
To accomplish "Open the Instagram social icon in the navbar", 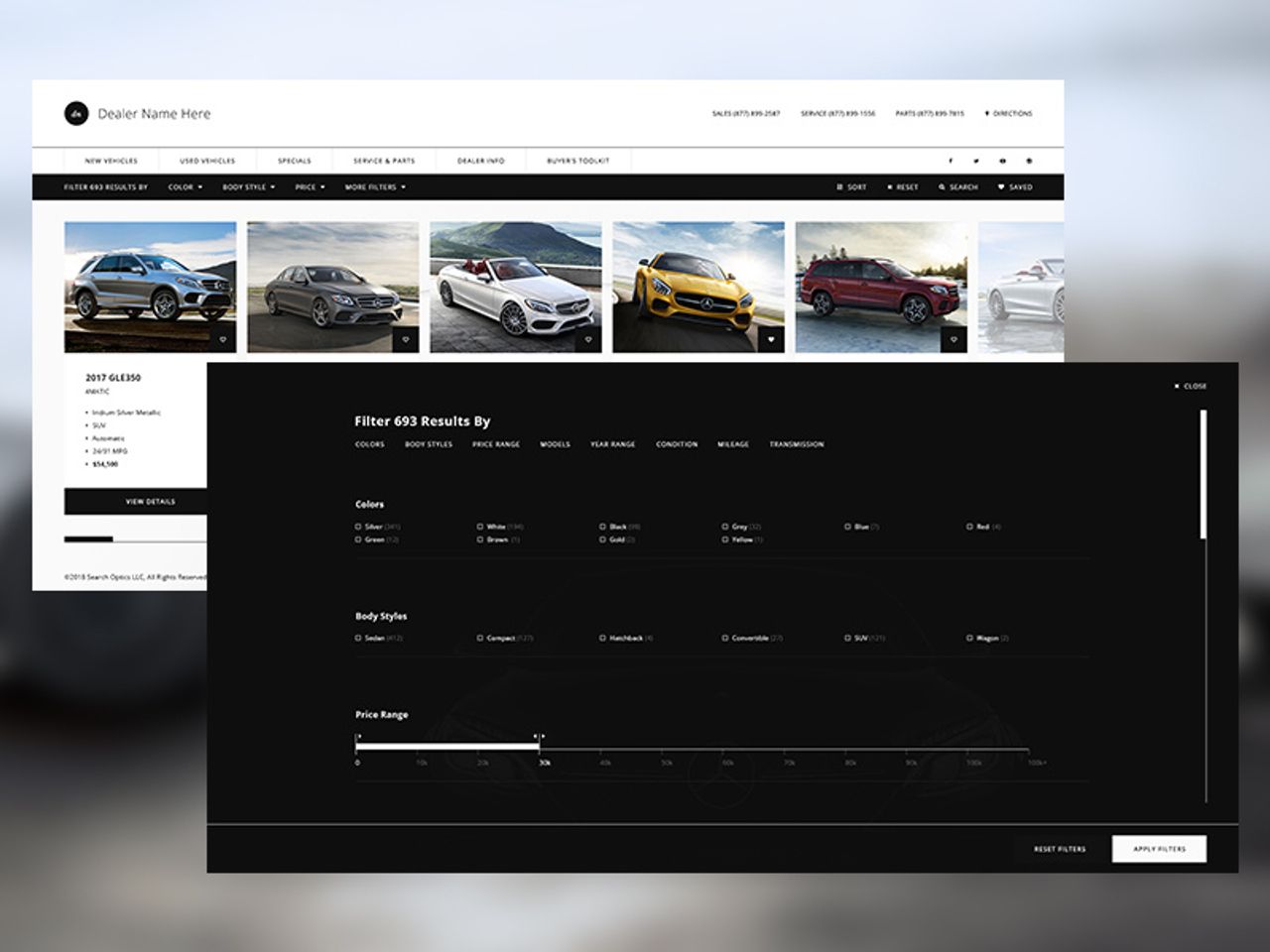I will [1029, 161].
